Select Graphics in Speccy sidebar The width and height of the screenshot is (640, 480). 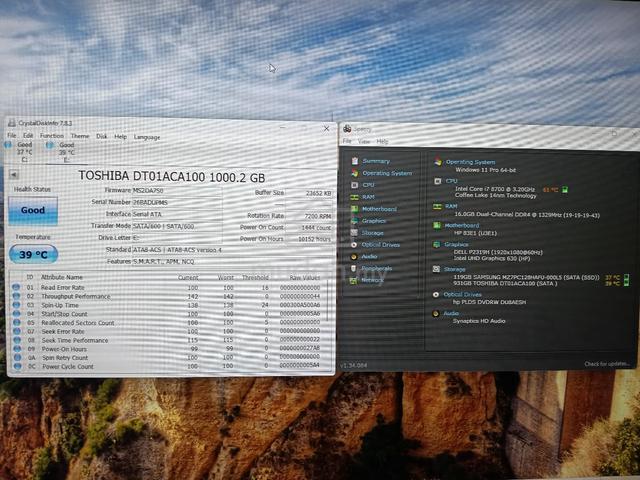click(x=374, y=221)
